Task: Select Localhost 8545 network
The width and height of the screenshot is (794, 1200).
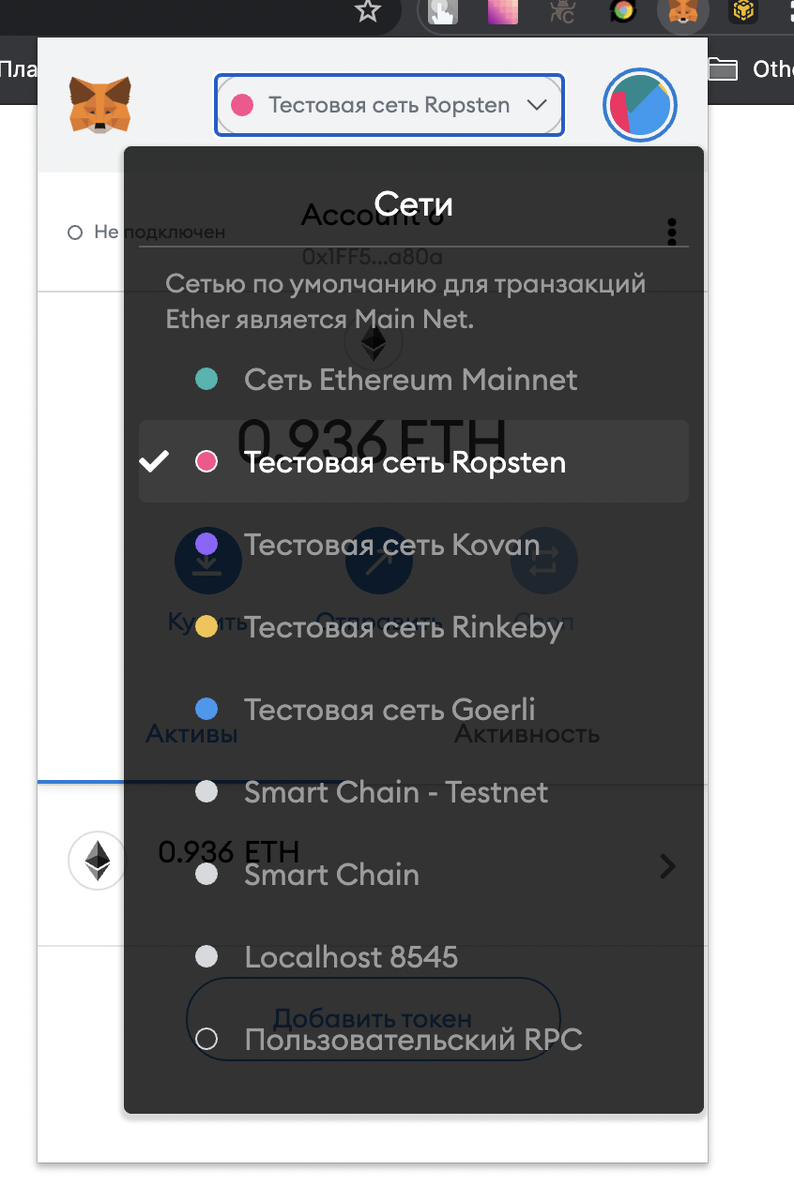Action: [x=413, y=957]
